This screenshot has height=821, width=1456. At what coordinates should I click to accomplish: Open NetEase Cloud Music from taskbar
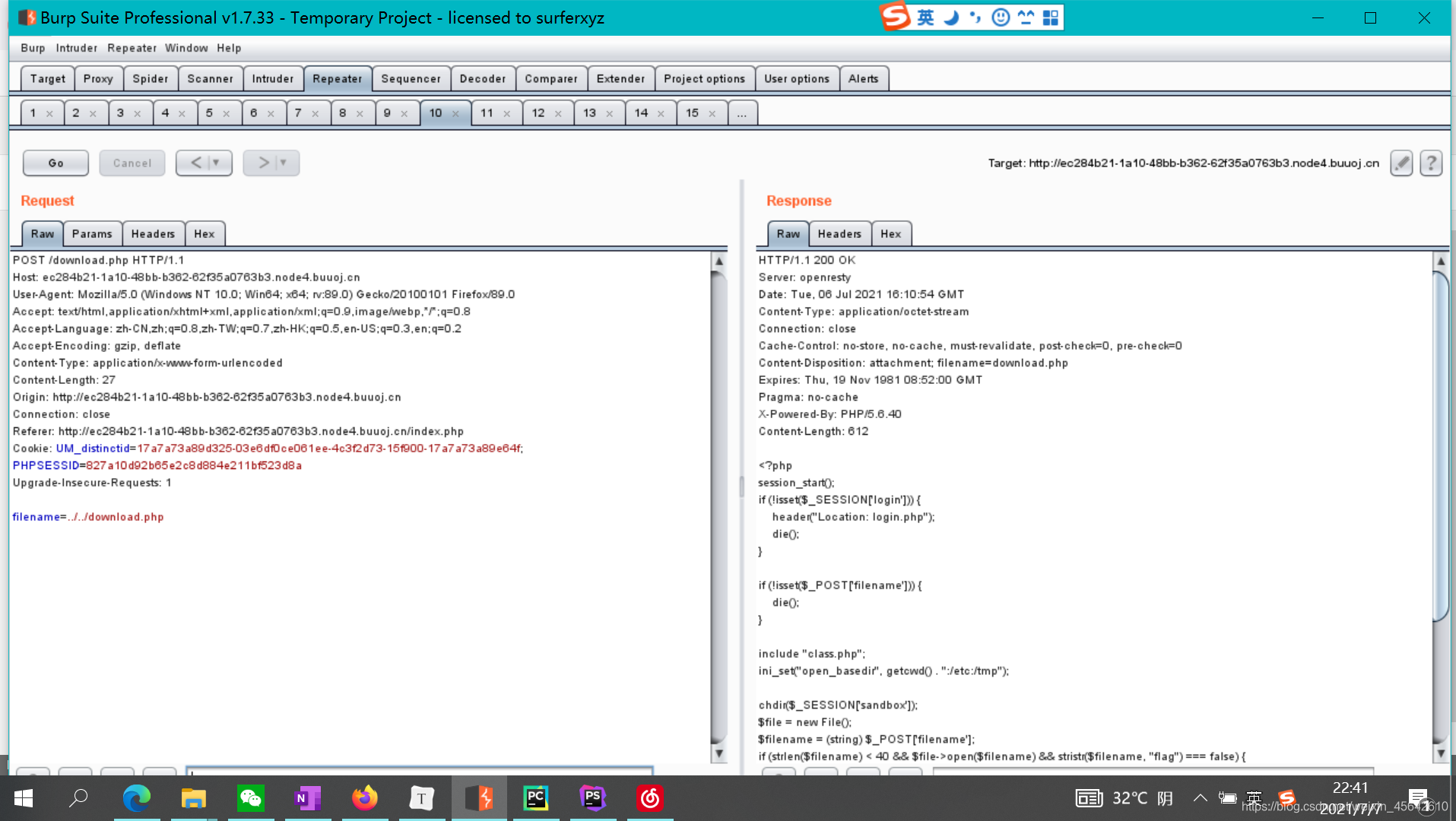[650, 798]
